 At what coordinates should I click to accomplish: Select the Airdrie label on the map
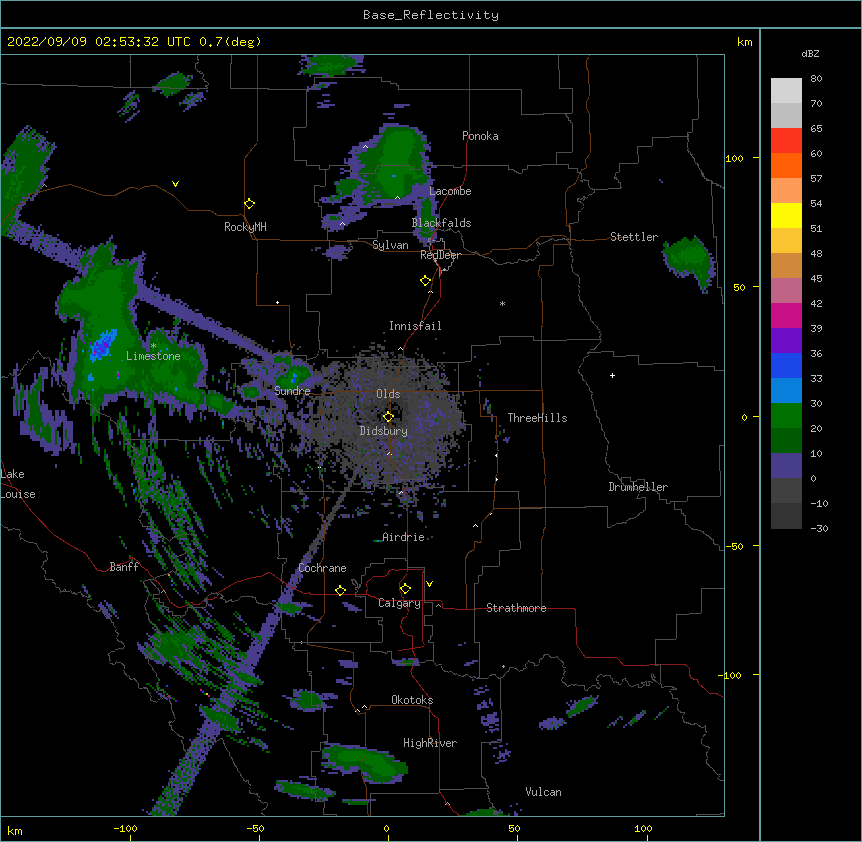[x=404, y=537]
